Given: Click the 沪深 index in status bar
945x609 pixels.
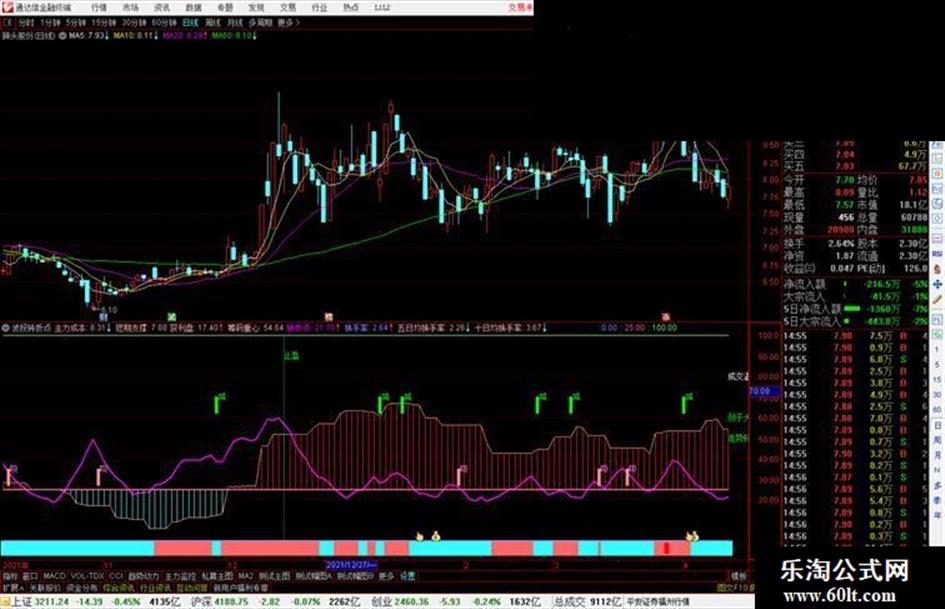Looking at the screenshot, I should pyautogui.click(x=201, y=602).
